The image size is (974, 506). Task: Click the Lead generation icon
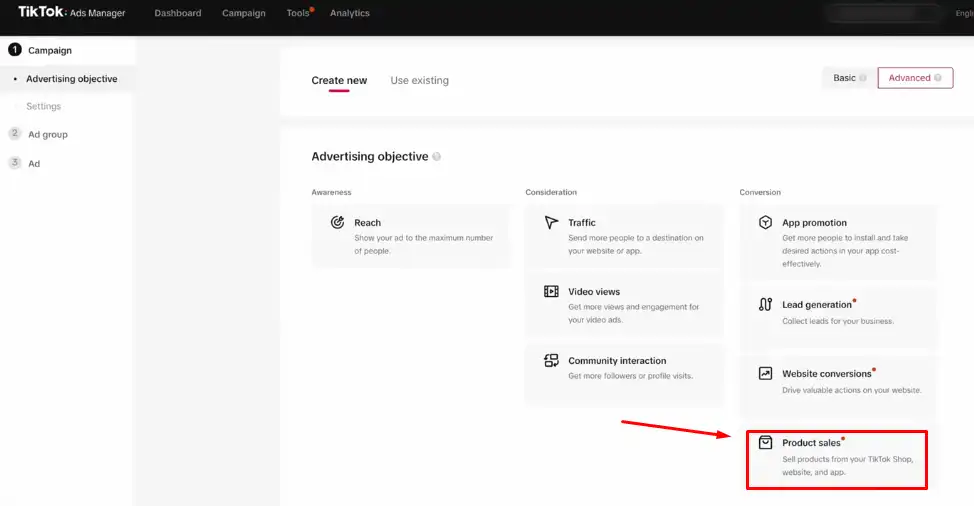click(765, 304)
